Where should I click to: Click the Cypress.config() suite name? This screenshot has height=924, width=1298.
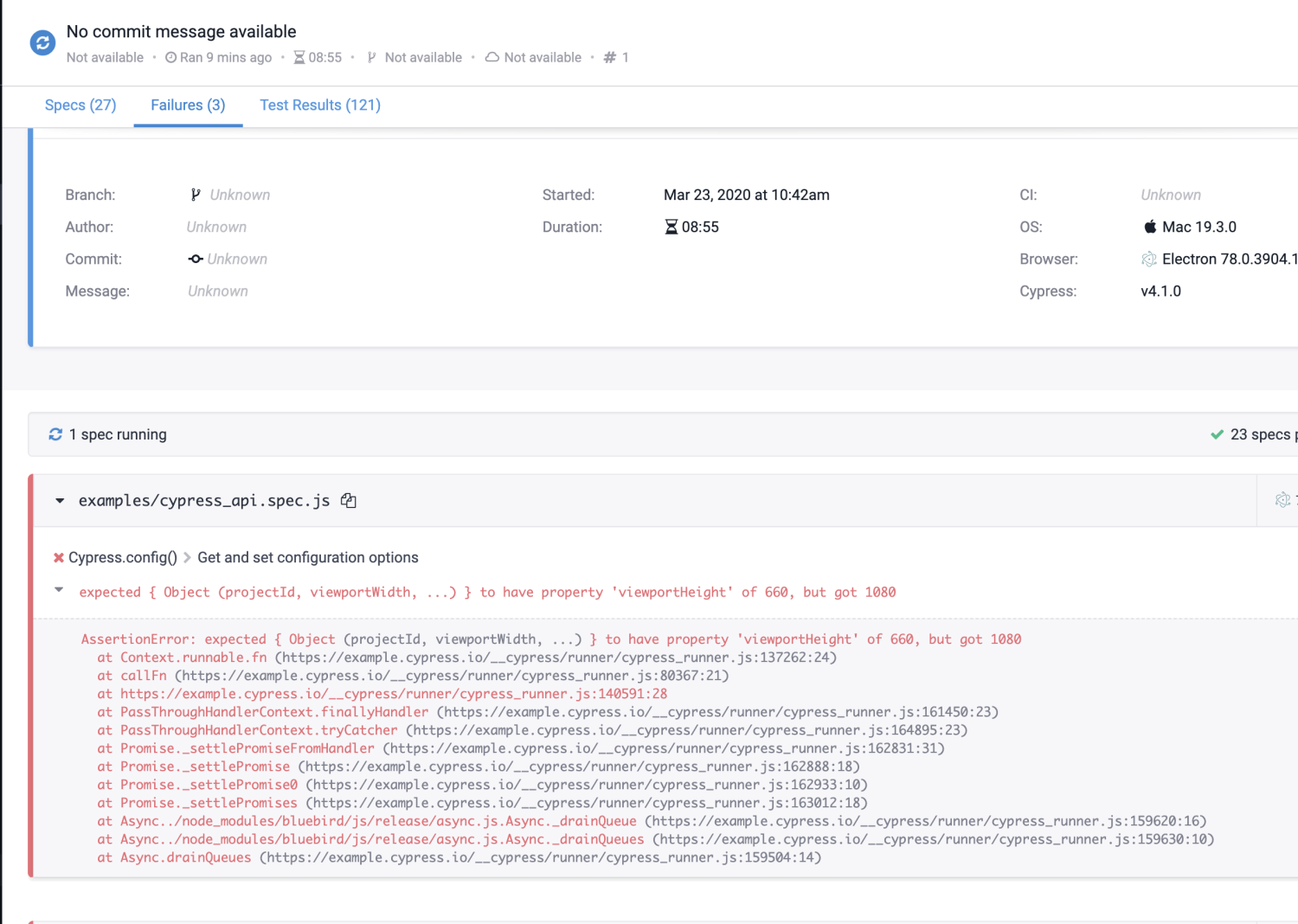[x=123, y=558]
